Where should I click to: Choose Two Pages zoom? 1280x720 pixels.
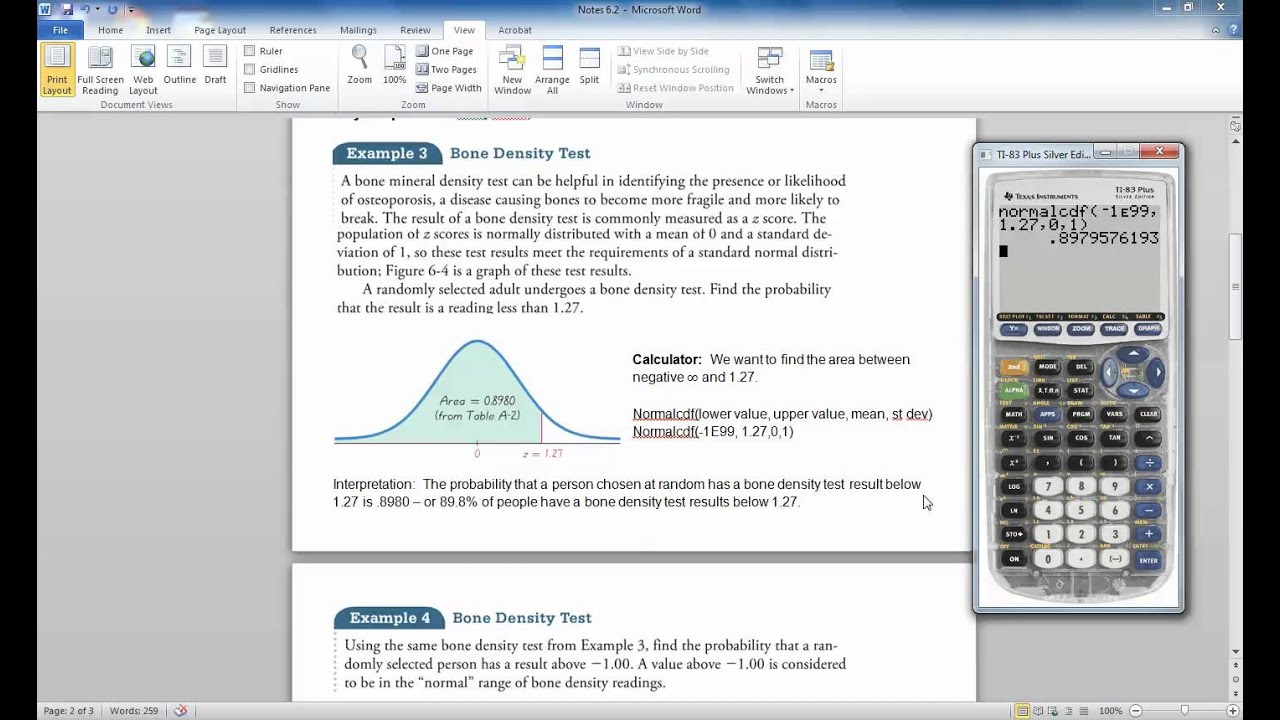click(446, 70)
